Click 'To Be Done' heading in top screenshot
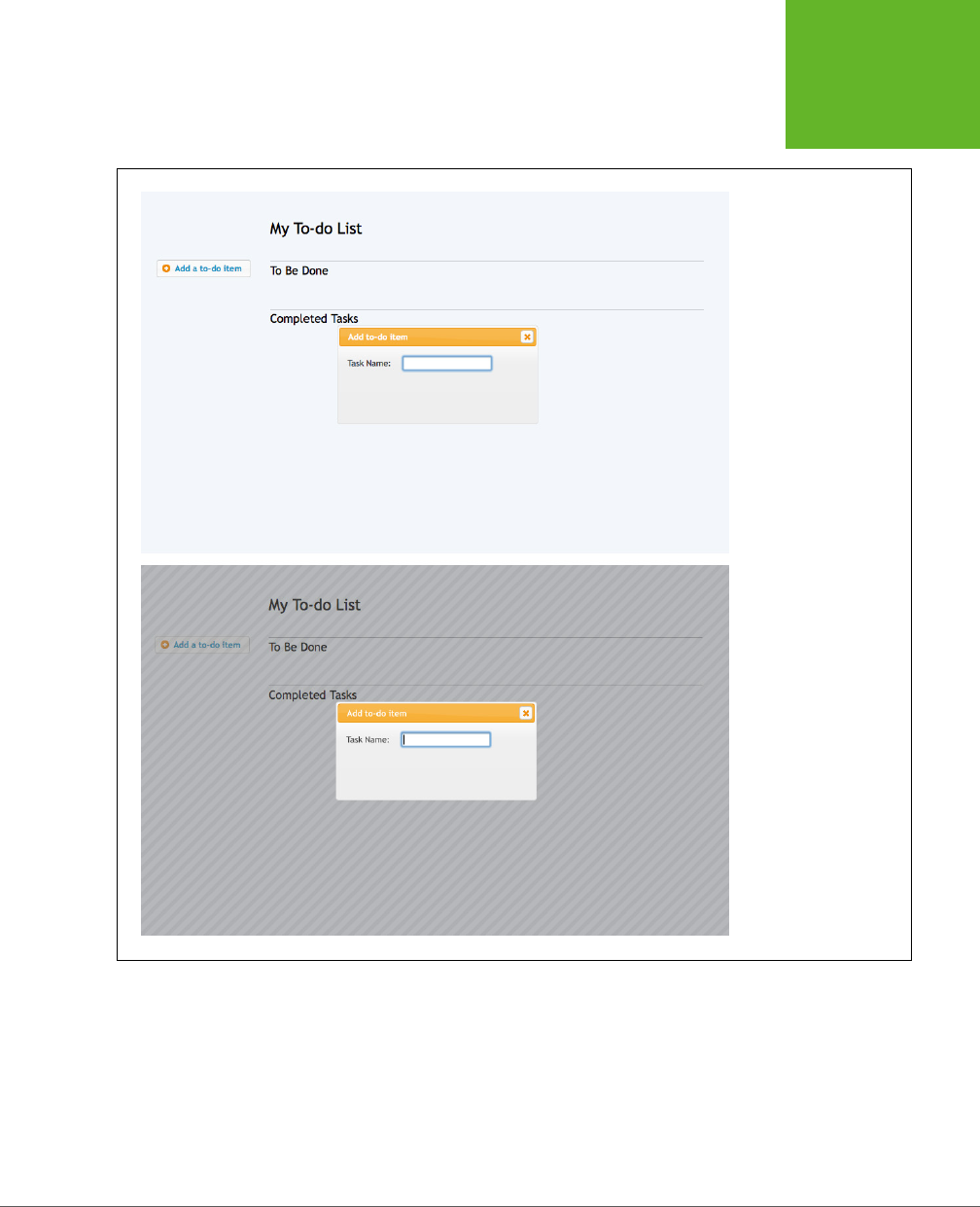The width and height of the screenshot is (980, 1207). (299, 270)
